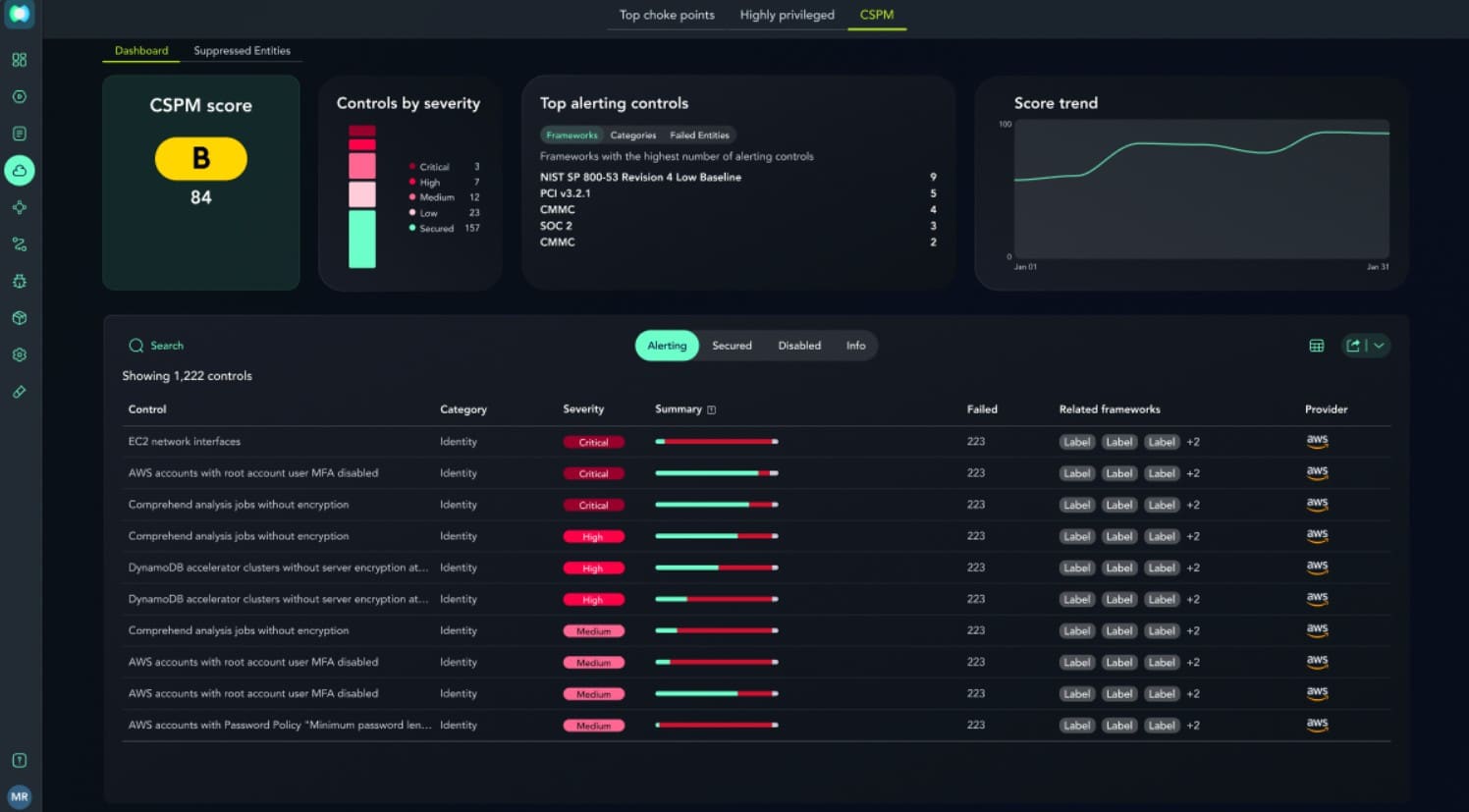
Task: Switch to the Suppressed Entities sub-tab
Action: (x=242, y=51)
